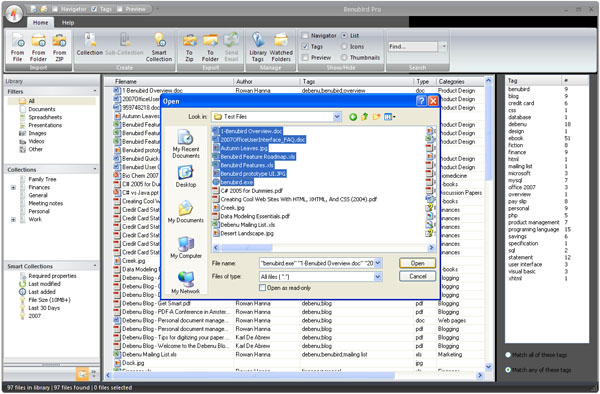Open My Computer in places bar
This screenshot has width=600, height=394.
(186, 247)
